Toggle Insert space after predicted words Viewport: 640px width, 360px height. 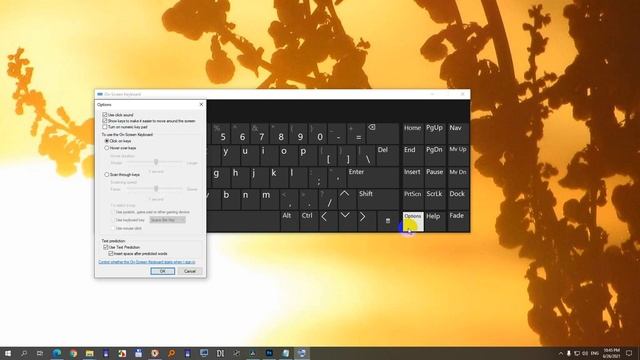[111, 253]
